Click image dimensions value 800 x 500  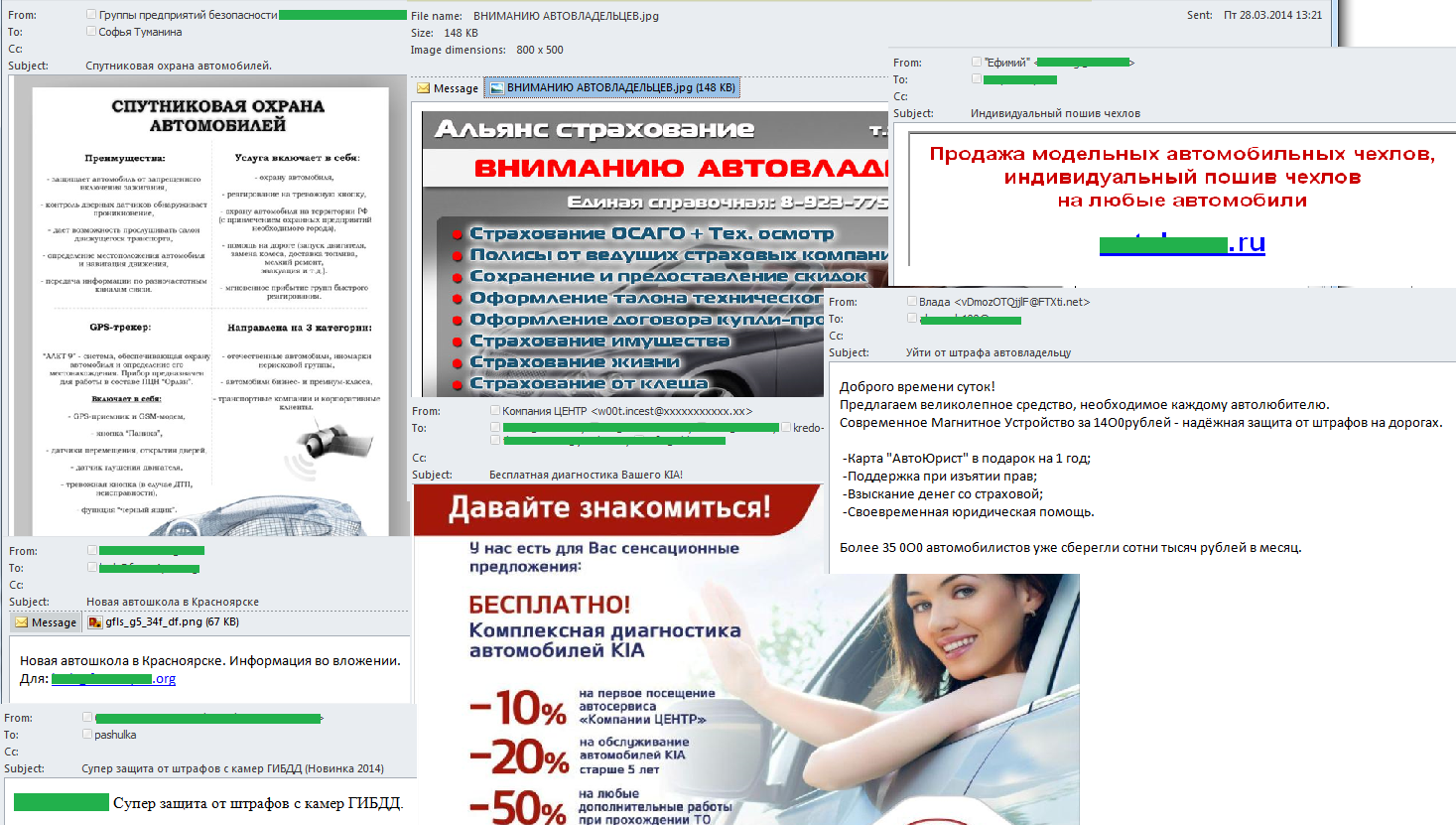540,50
